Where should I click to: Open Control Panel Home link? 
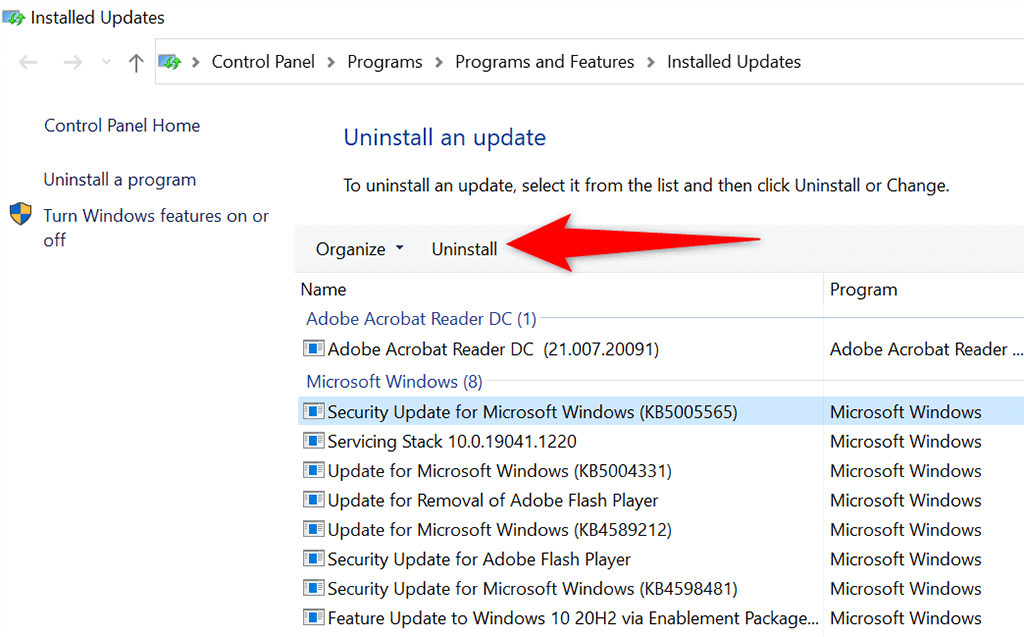(x=122, y=125)
